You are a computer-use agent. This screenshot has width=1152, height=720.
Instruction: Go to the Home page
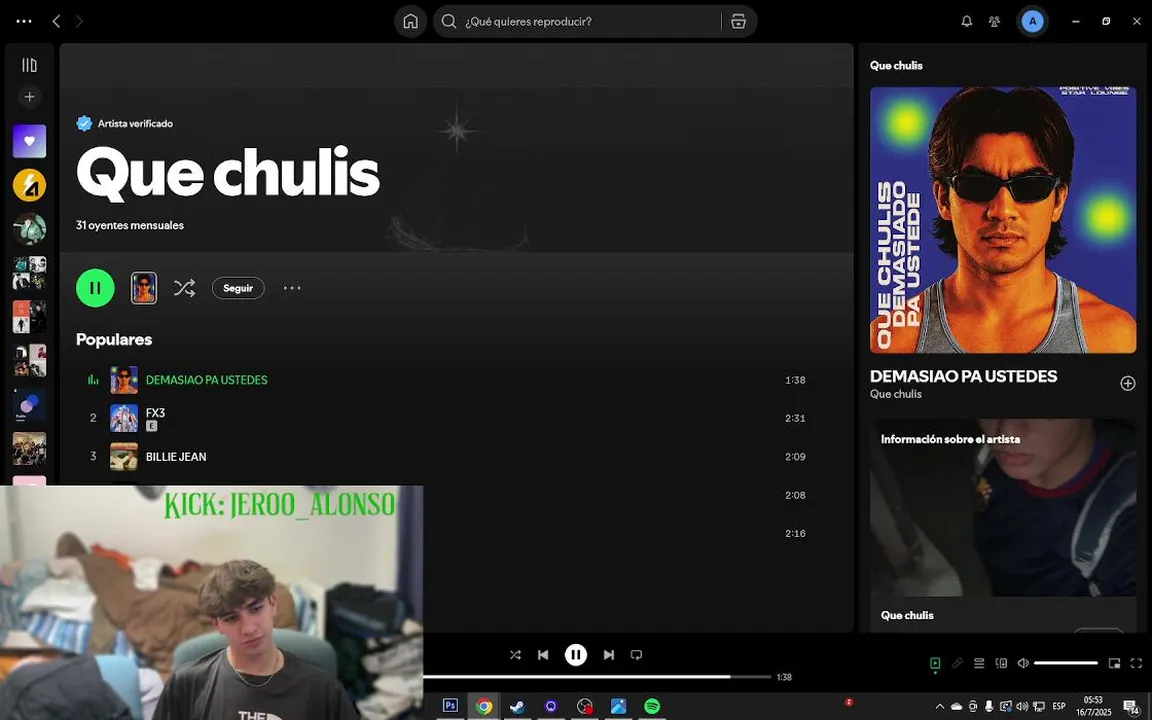[411, 21]
